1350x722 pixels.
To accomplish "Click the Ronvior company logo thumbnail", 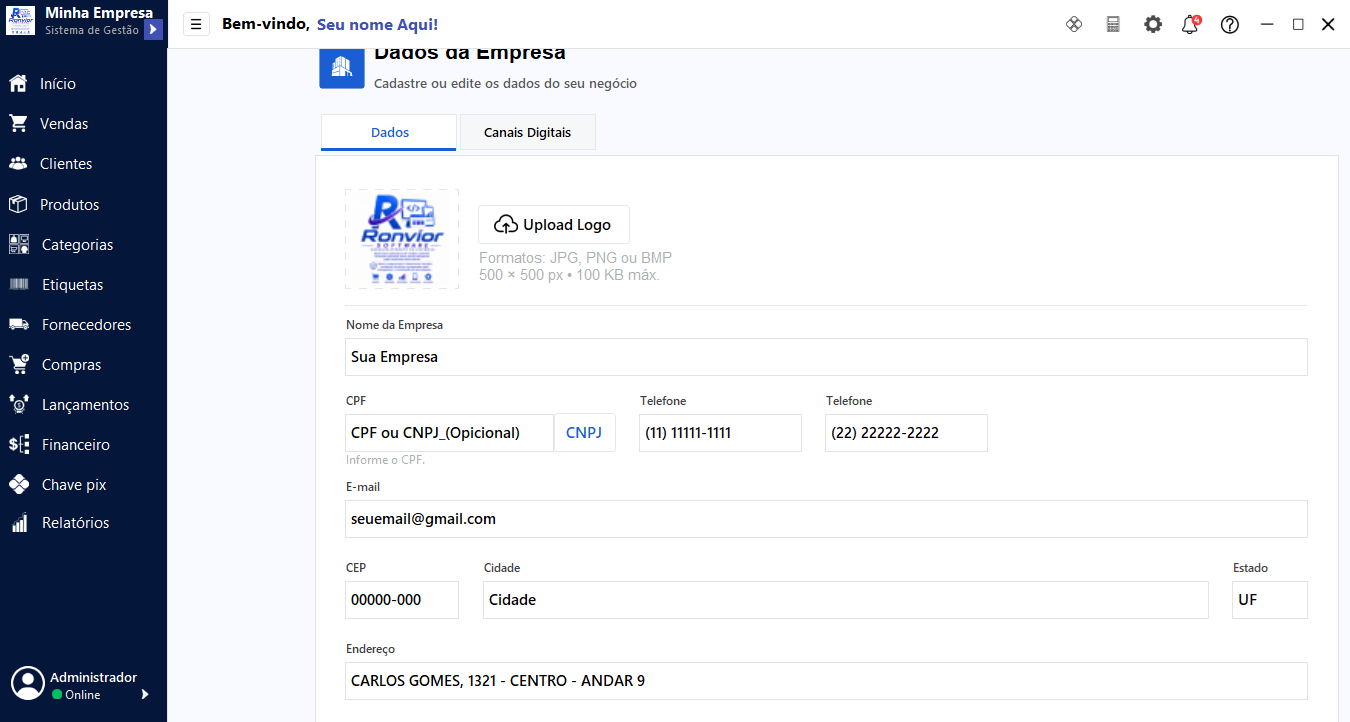I will (x=402, y=239).
